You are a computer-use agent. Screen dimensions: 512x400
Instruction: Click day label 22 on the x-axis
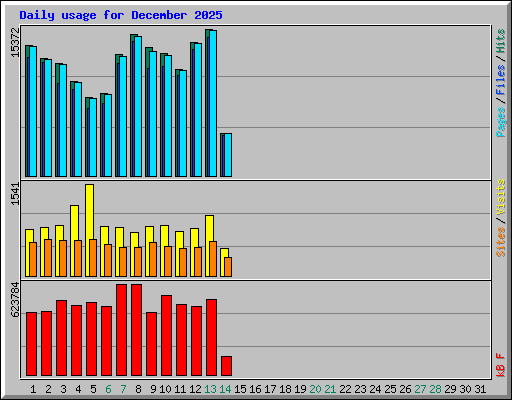(x=345, y=389)
